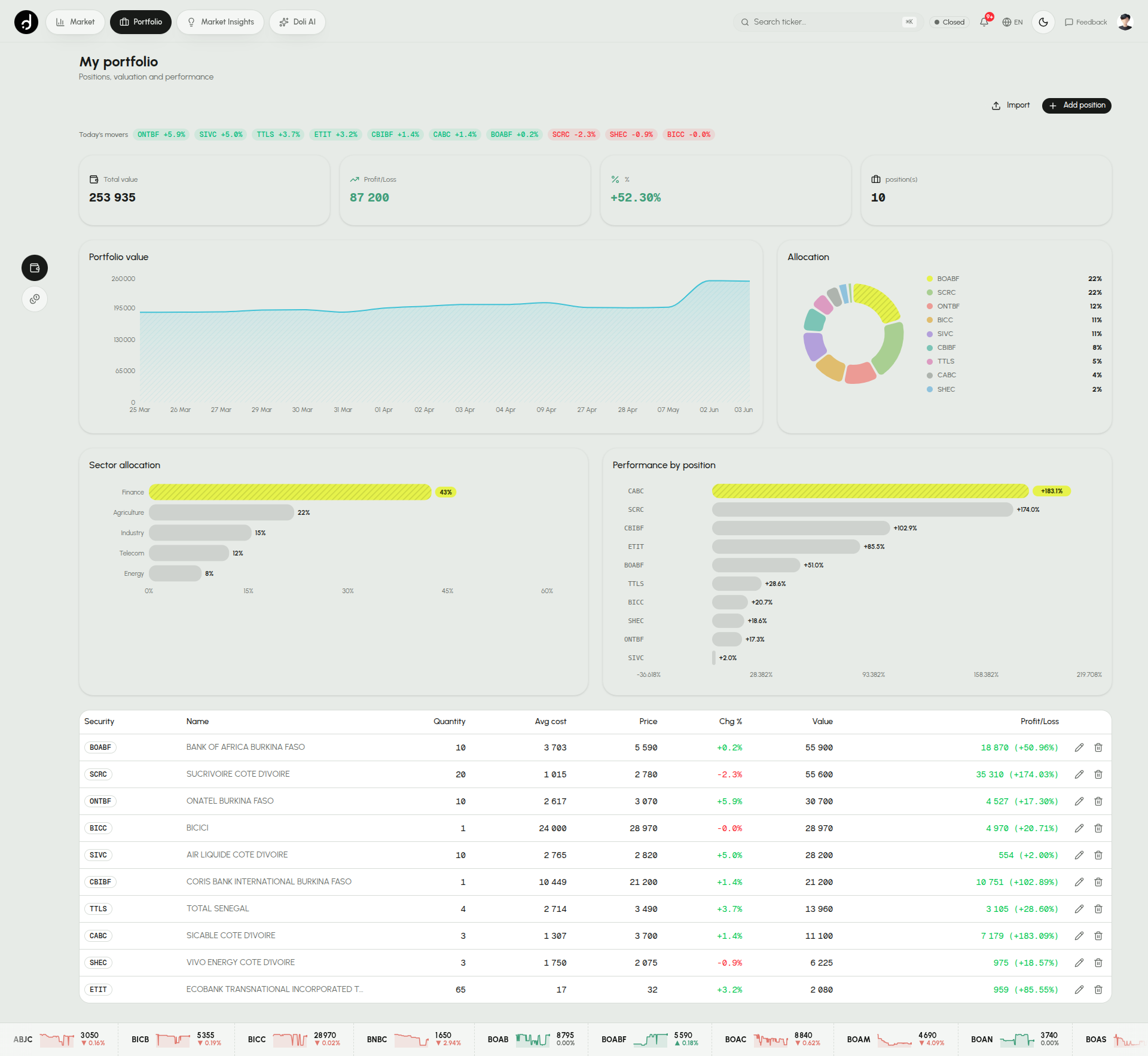
Task: Click the SCRC allocation legend swatch
Action: (930, 292)
